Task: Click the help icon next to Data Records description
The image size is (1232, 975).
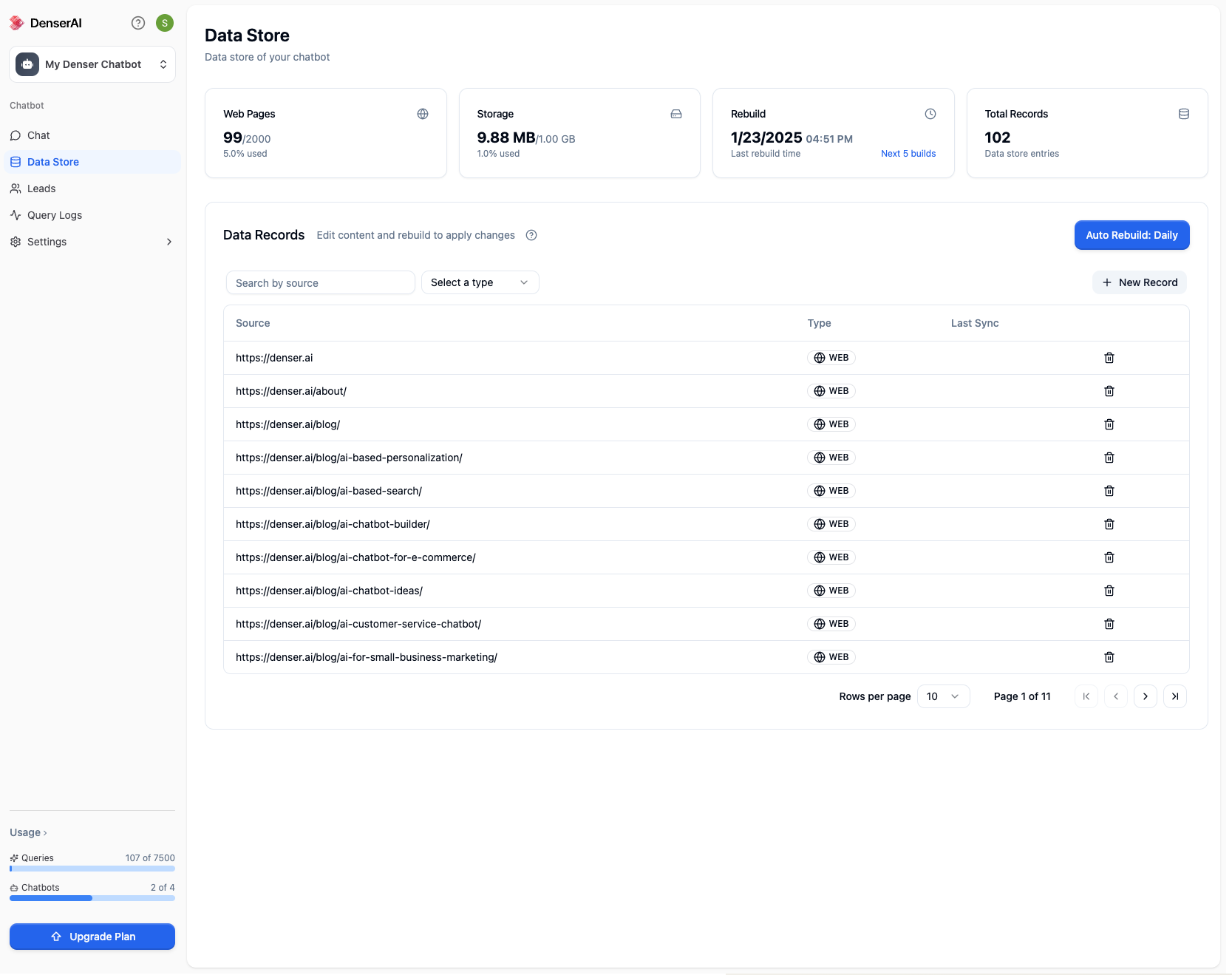Action: [x=531, y=235]
